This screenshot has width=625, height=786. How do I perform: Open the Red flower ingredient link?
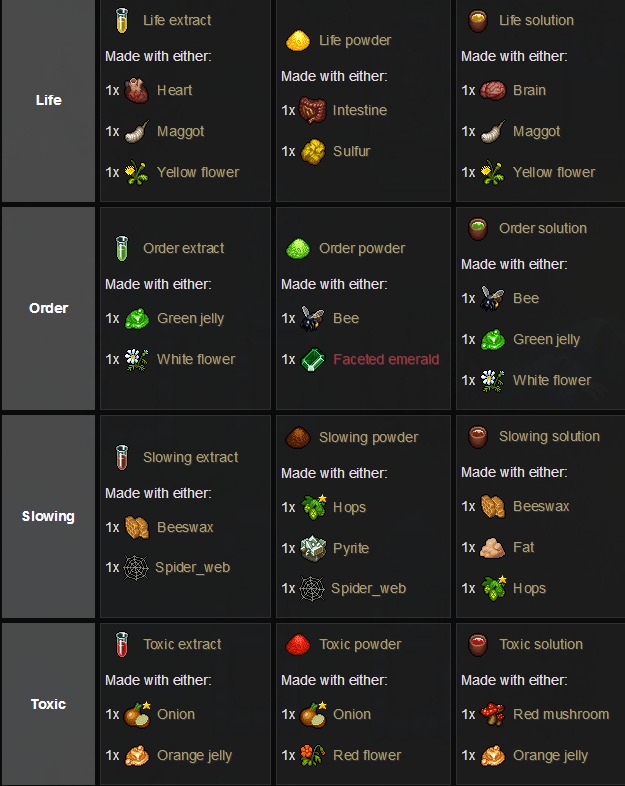pos(367,755)
